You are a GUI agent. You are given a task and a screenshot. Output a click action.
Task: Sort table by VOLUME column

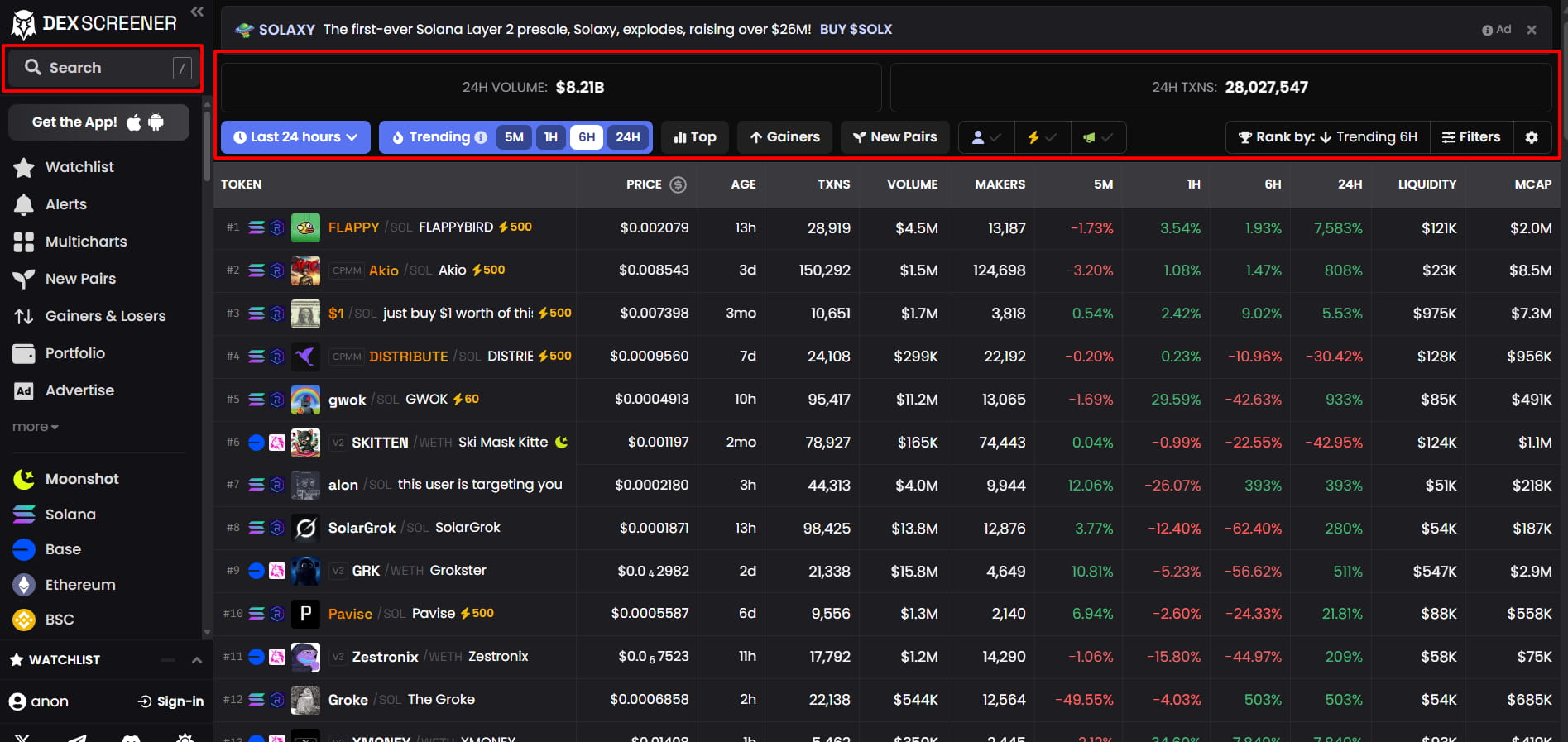point(913,184)
